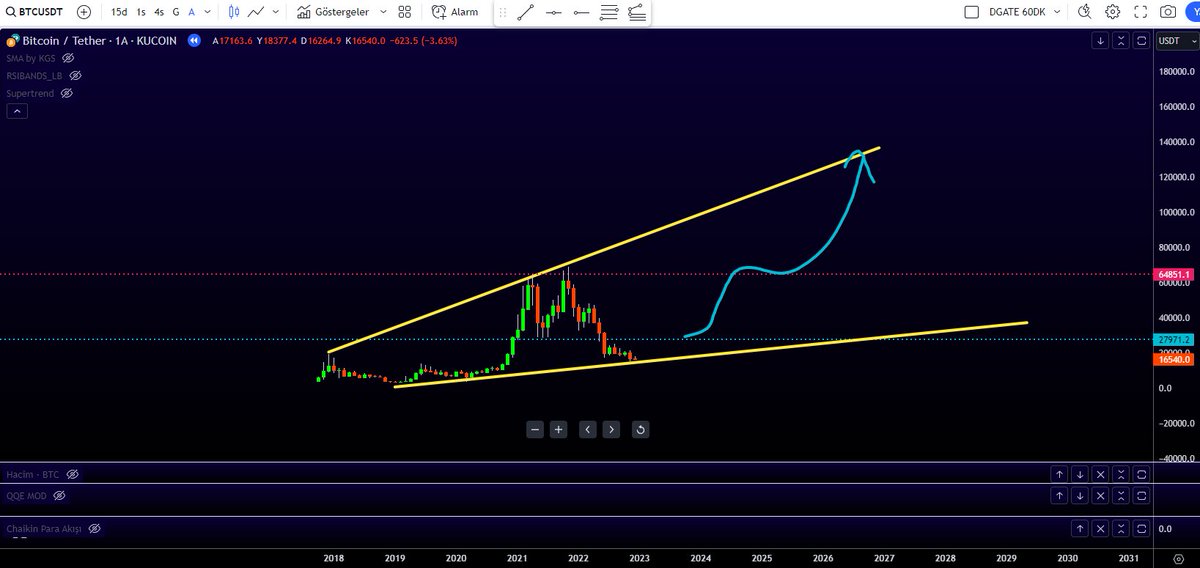Move main chart pane down

click(x=1101, y=41)
